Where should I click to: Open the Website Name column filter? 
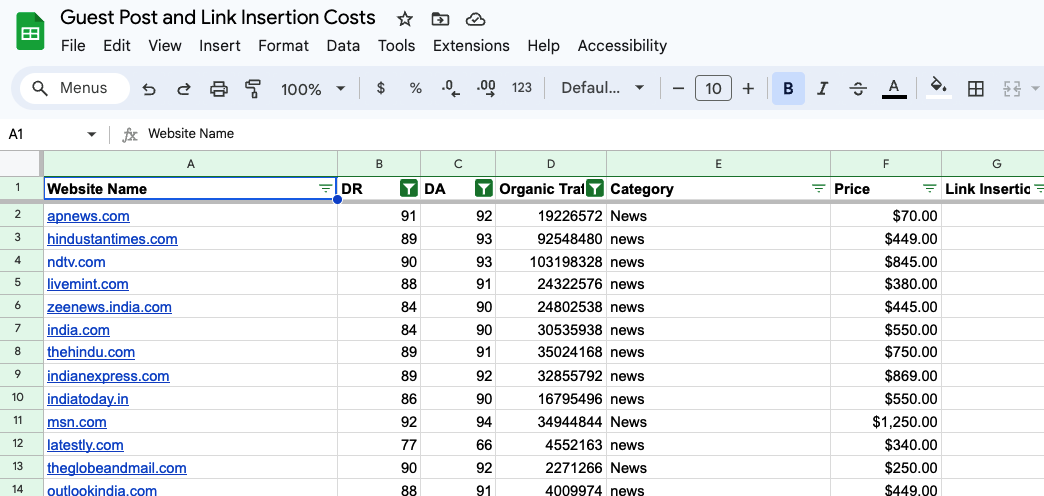point(326,188)
